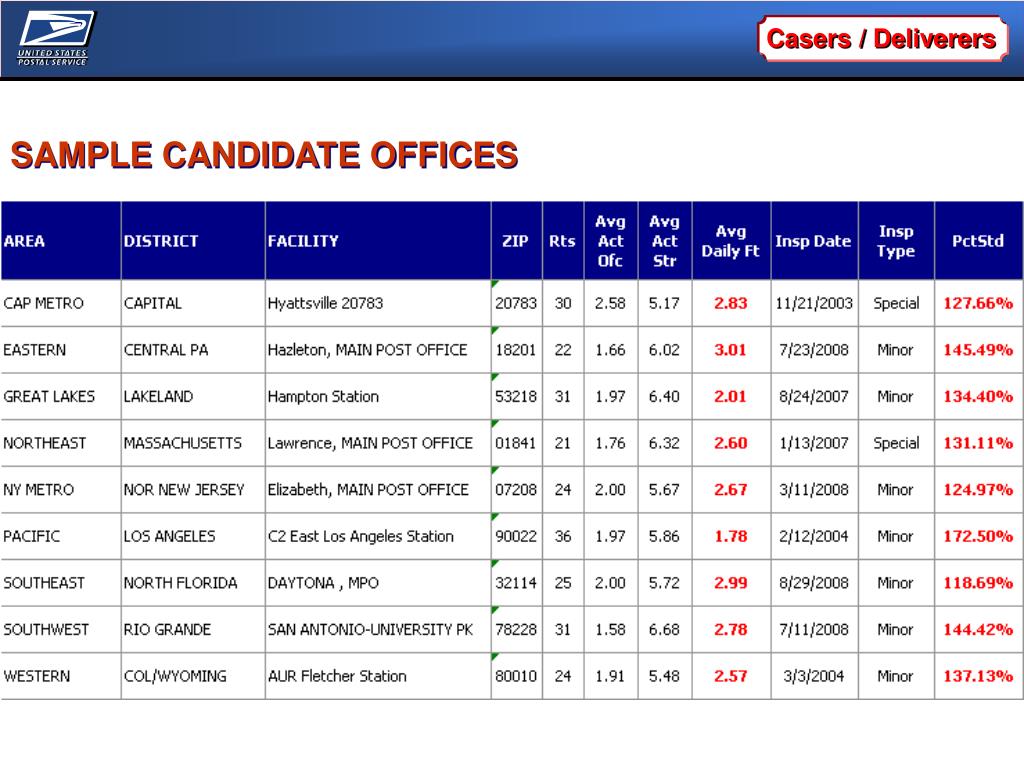
Task: Click inspection date 11/21/2003
Action: 814,303
